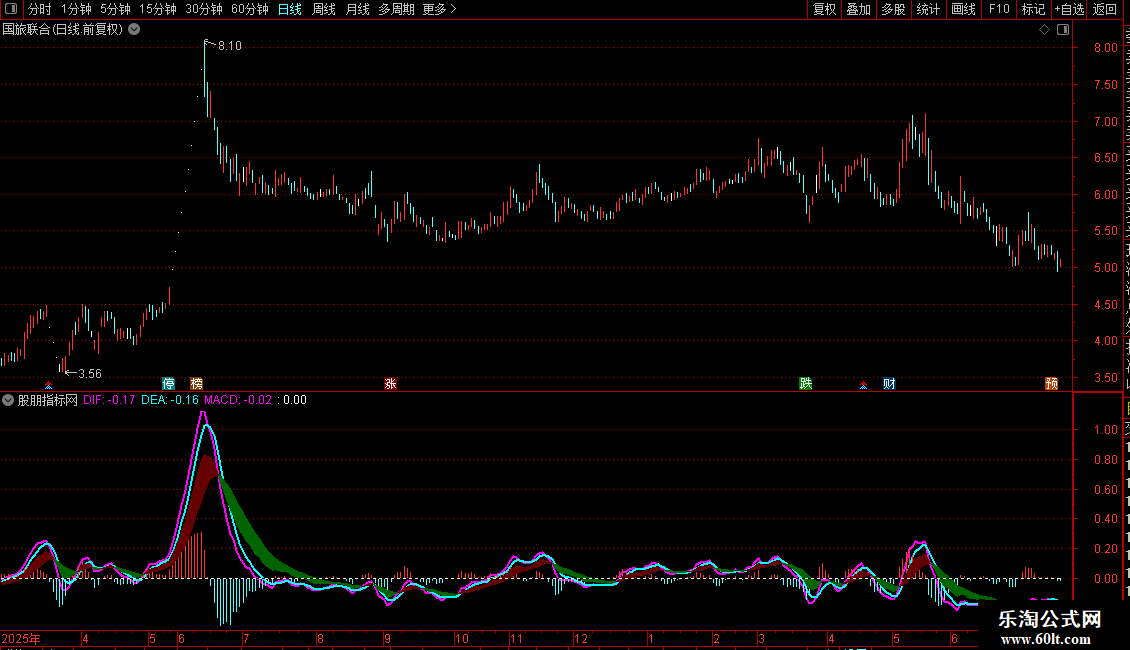Open the 复权 adjustment menu

[x=824, y=9]
